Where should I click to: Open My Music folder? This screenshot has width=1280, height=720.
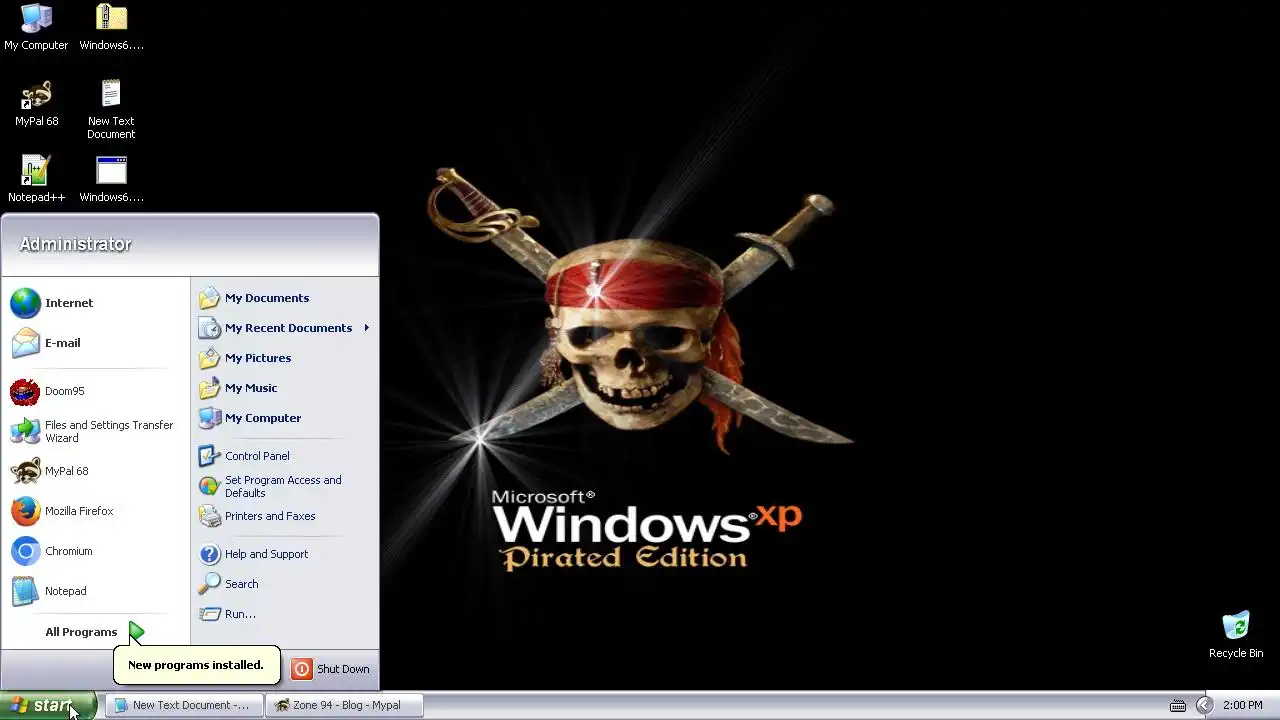(x=284, y=388)
